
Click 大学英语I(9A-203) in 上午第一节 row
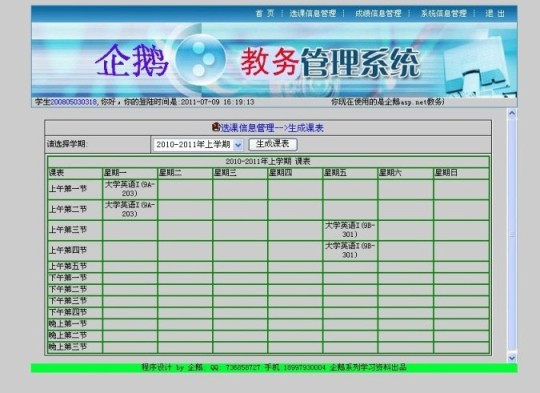pos(130,189)
